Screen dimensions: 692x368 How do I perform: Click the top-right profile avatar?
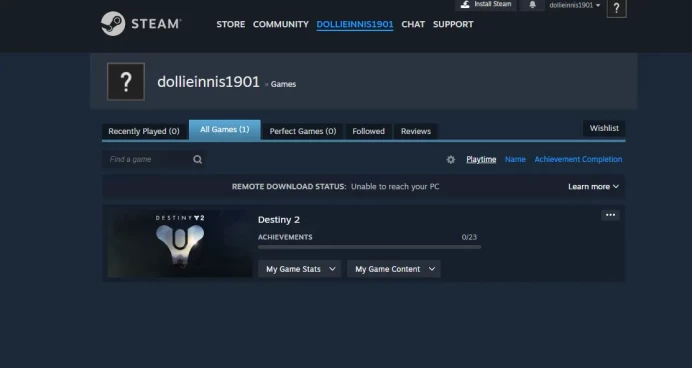coord(617,8)
